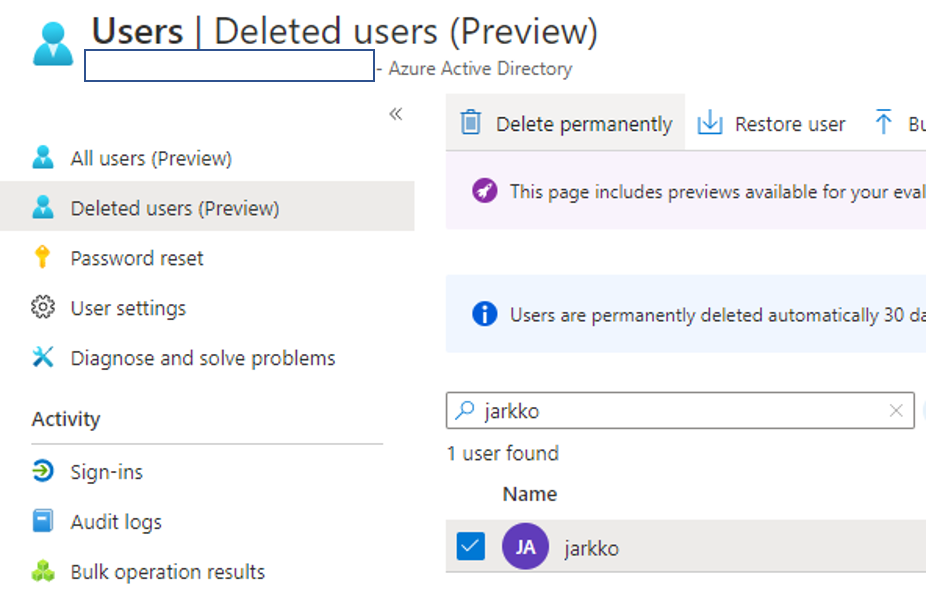This screenshot has width=926, height=593.
Task: Click the Sign-ins arrow icon
Action: 42,472
